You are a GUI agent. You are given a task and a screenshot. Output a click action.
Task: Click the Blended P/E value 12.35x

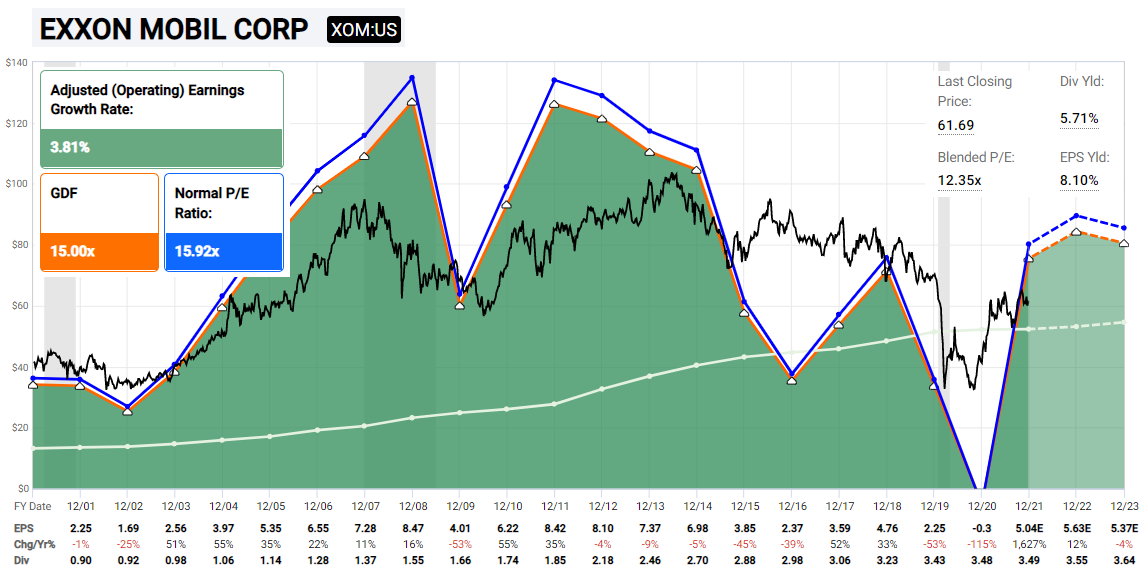point(959,181)
